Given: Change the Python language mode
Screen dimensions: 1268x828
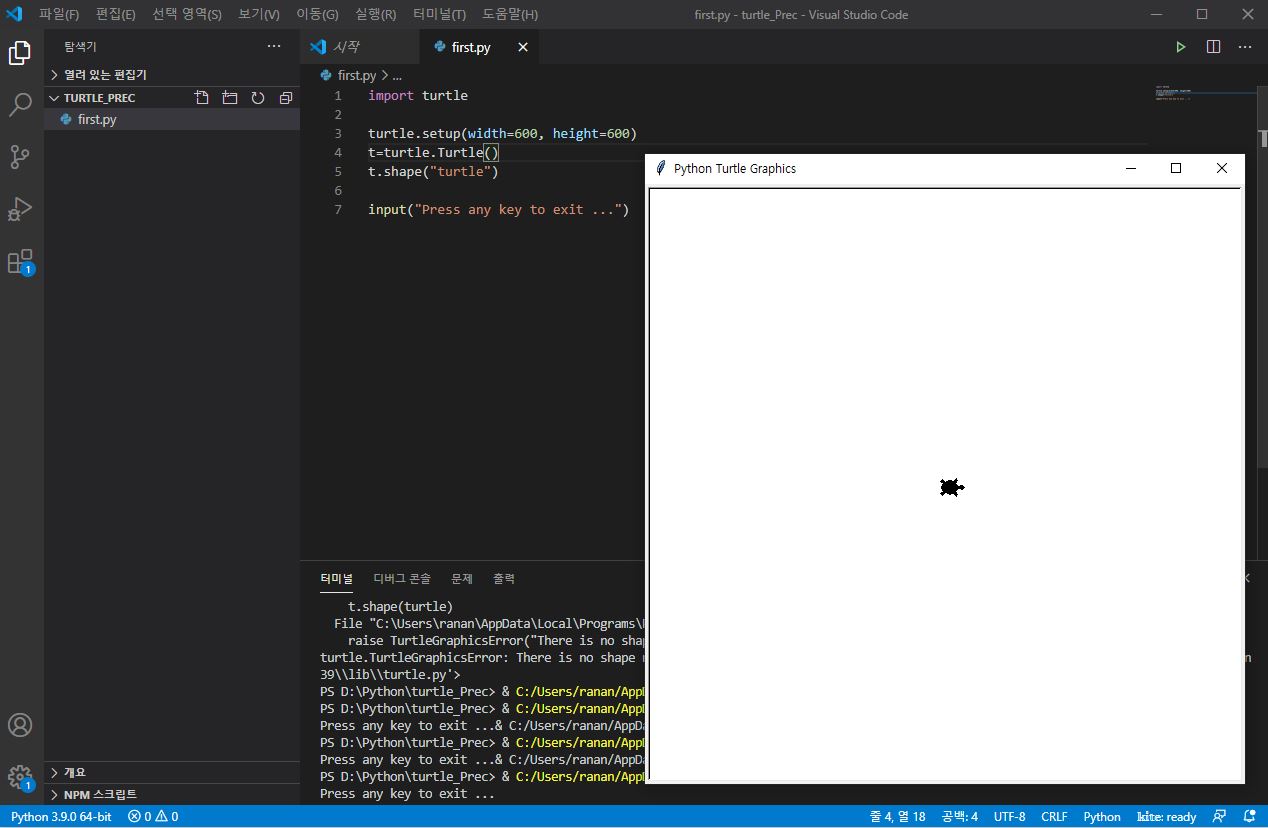Looking at the screenshot, I should click(x=1102, y=816).
